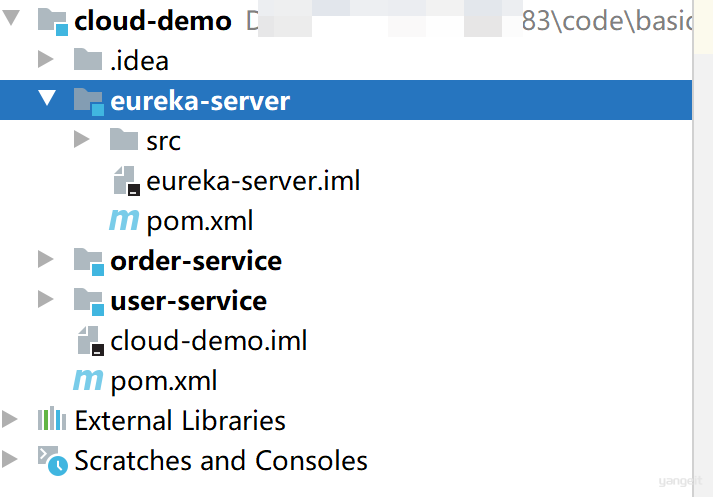Viewport: 713px width, 497px height.
Task: Click the cloud-demo module folder icon
Action: click(x=53, y=22)
